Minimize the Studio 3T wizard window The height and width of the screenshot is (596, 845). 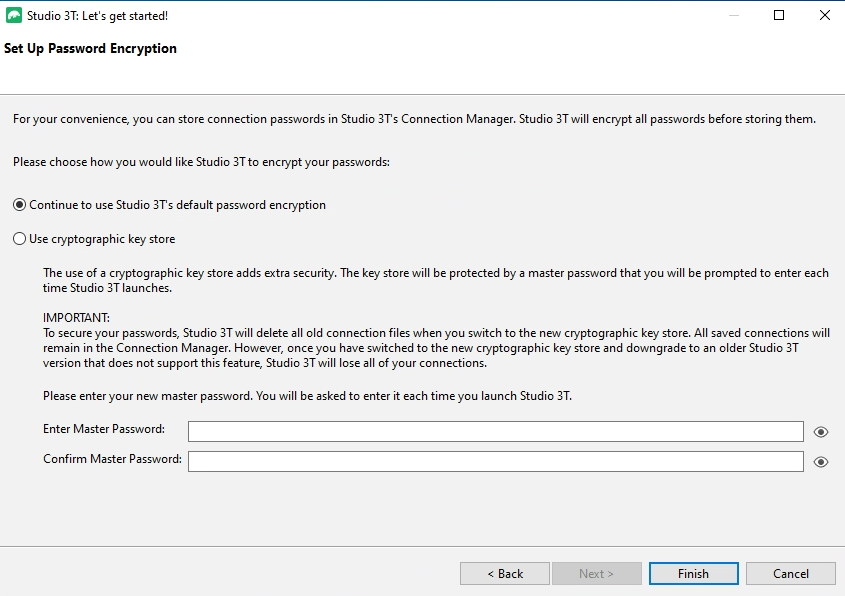732,15
